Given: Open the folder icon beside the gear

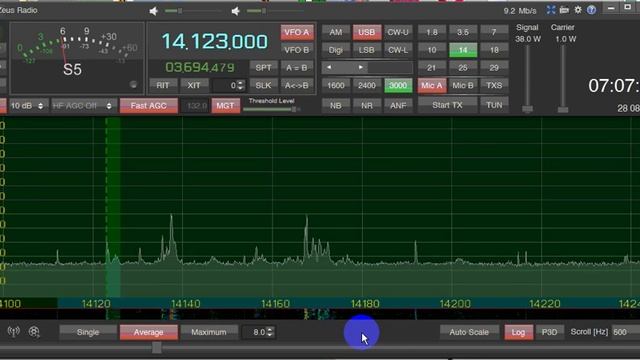Looking at the screenshot, I should pos(564,10).
